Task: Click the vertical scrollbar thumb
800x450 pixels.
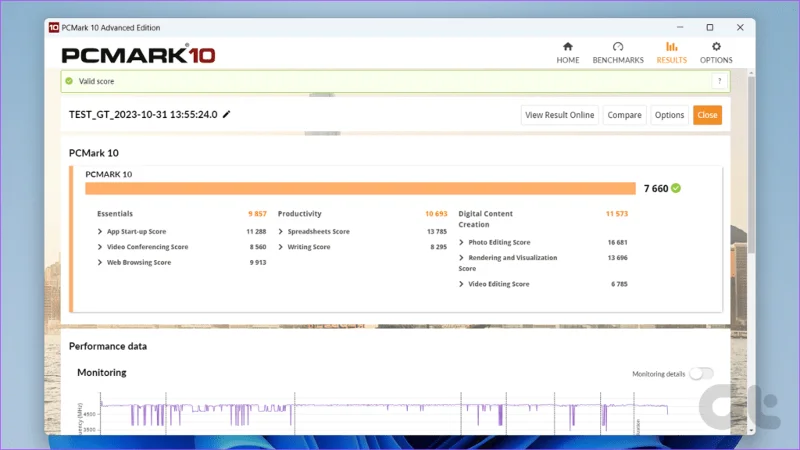Action: (x=751, y=163)
